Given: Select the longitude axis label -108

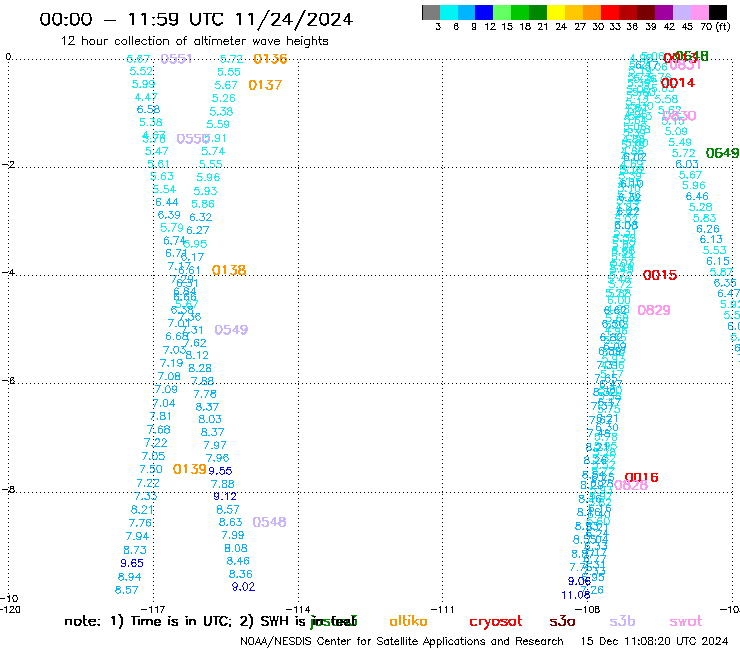Looking at the screenshot, I should (588, 609).
